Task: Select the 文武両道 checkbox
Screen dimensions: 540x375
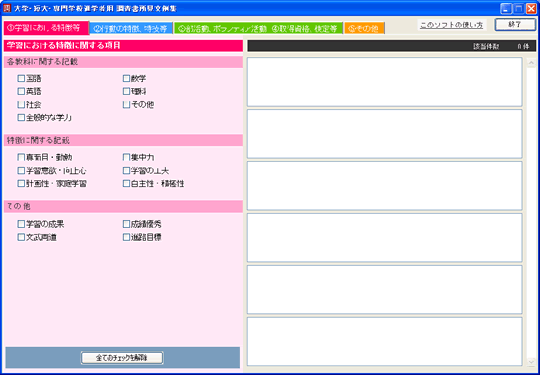Action: click(21, 237)
